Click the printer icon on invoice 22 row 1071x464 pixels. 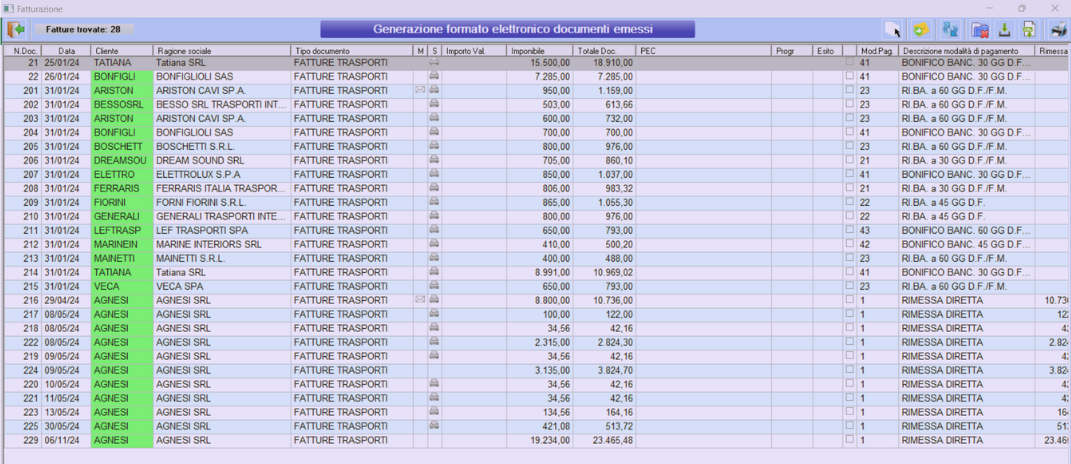click(434, 76)
